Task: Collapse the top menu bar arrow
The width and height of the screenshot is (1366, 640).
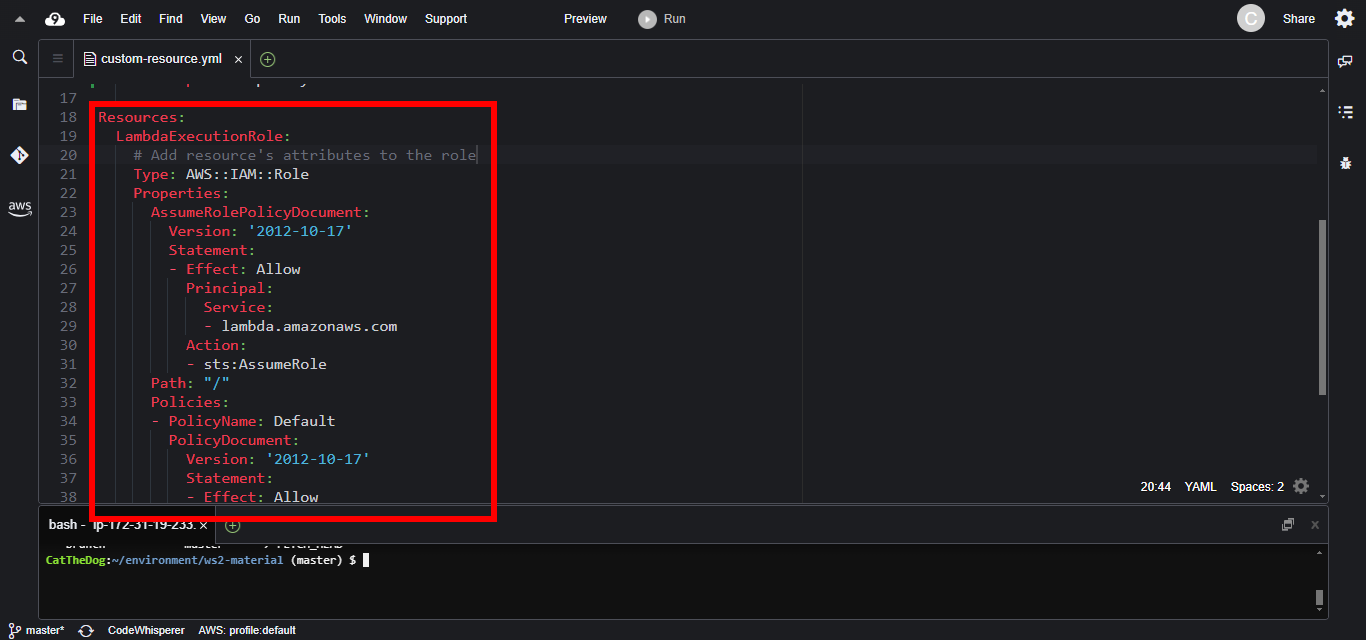Action: click(x=19, y=19)
